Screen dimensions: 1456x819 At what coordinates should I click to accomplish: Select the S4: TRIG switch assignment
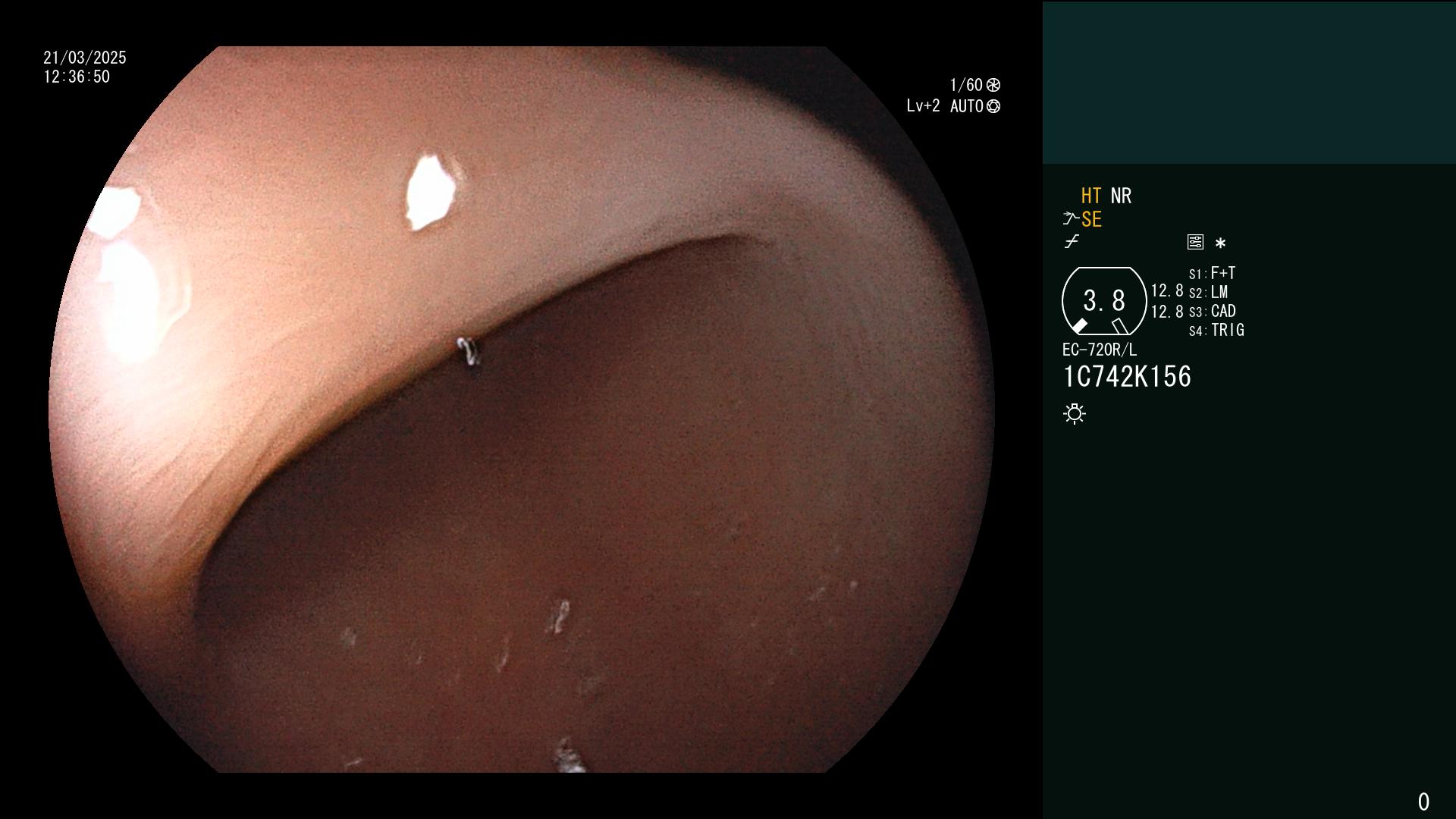point(1216,330)
